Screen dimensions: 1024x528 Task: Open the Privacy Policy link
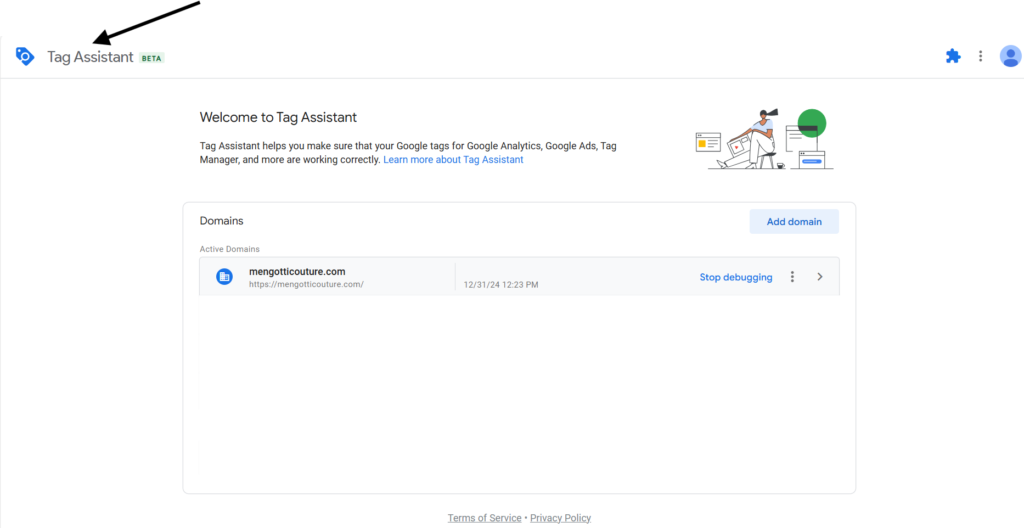560,518
